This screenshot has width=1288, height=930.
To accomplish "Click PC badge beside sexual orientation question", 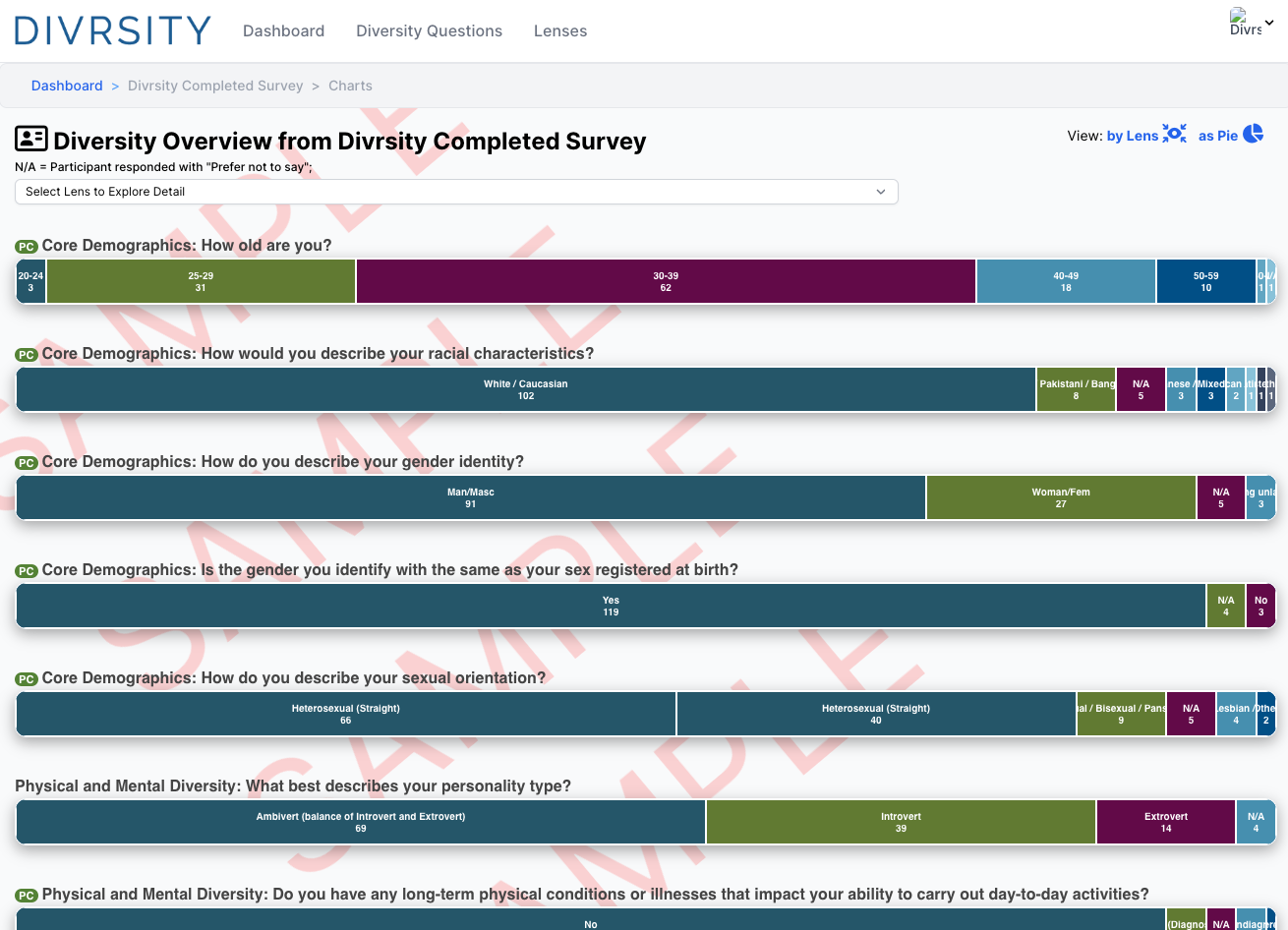I will (x=27, y=679).
